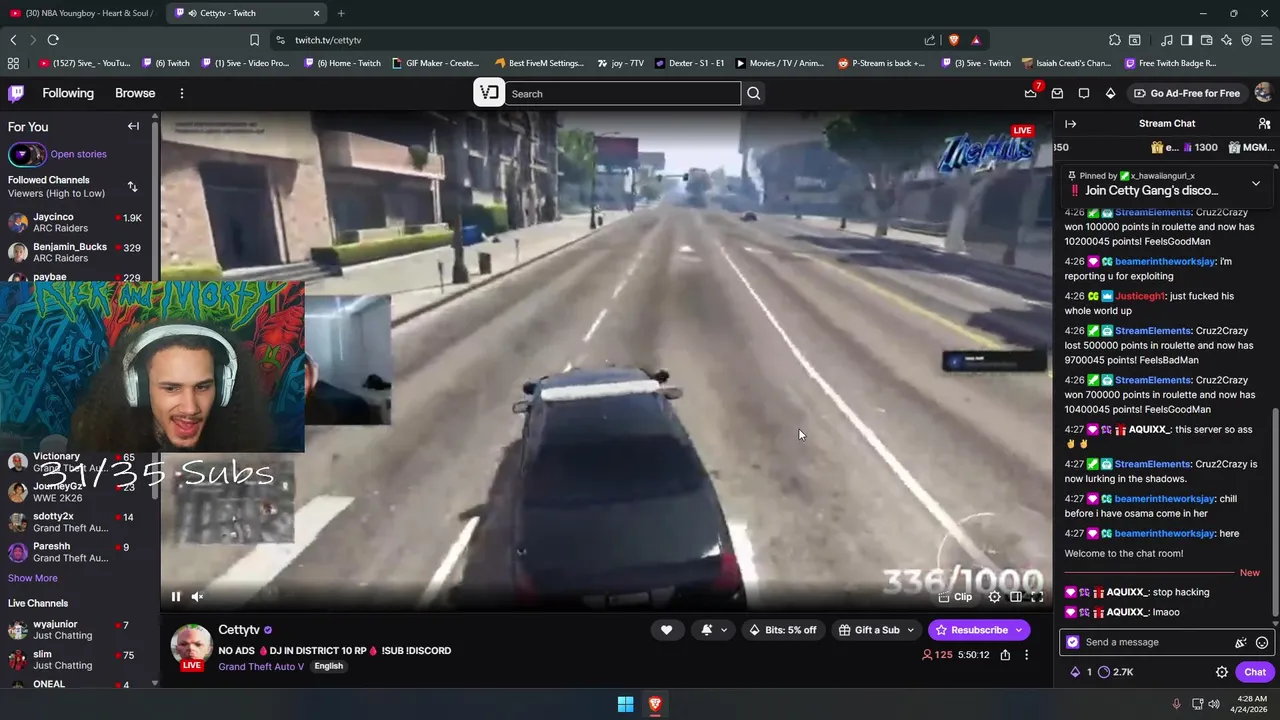Click the purple Chat send button
Image resolution: width=1280 pixels, height=720 pixels.
1255,672
